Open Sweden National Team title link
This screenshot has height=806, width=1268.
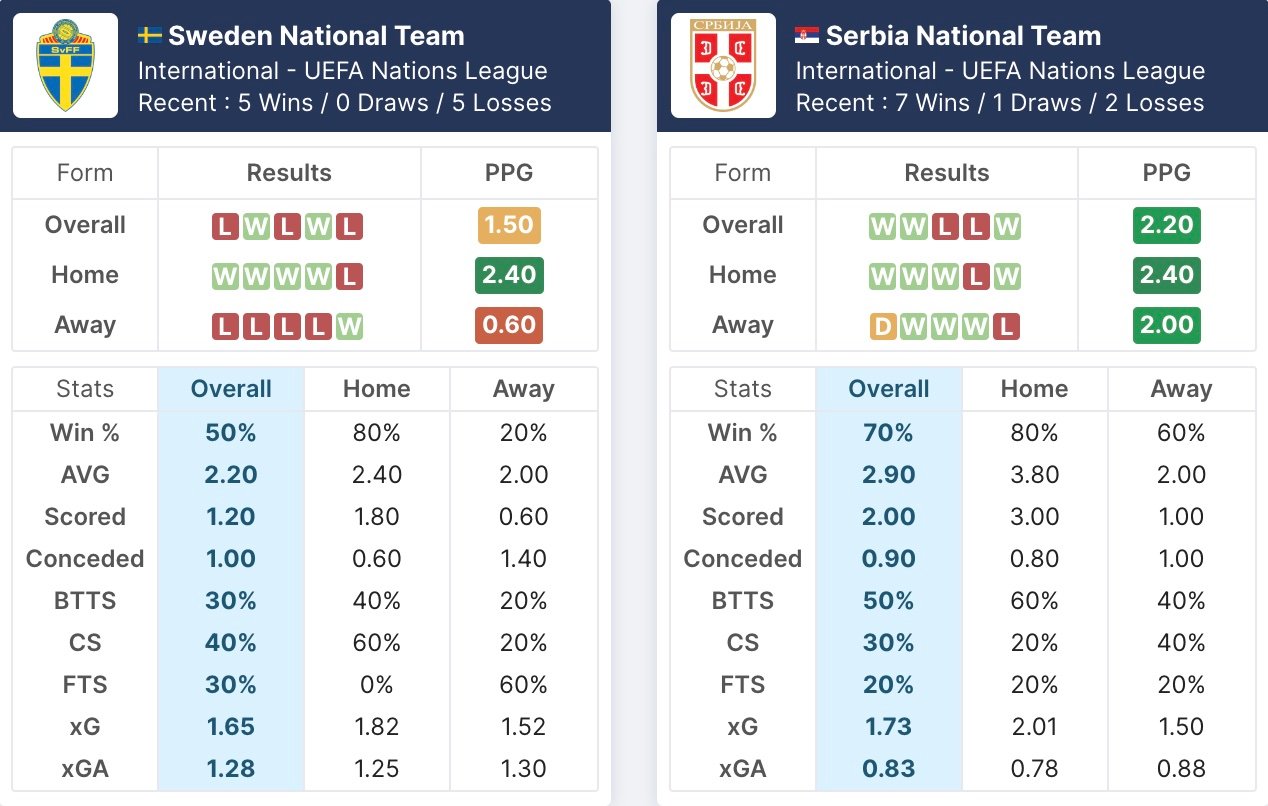pos(316,36)
